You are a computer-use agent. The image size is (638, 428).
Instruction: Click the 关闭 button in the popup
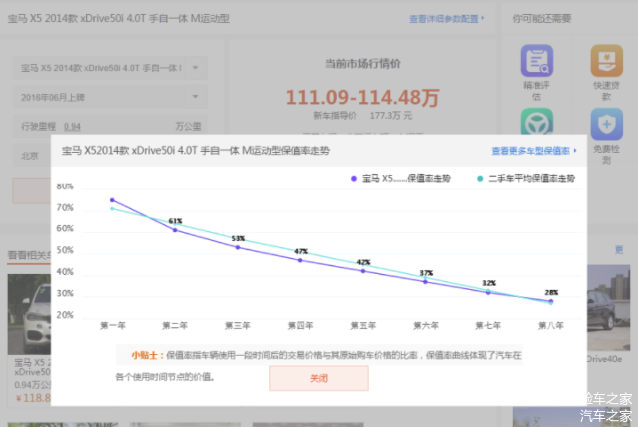[319, 378]
